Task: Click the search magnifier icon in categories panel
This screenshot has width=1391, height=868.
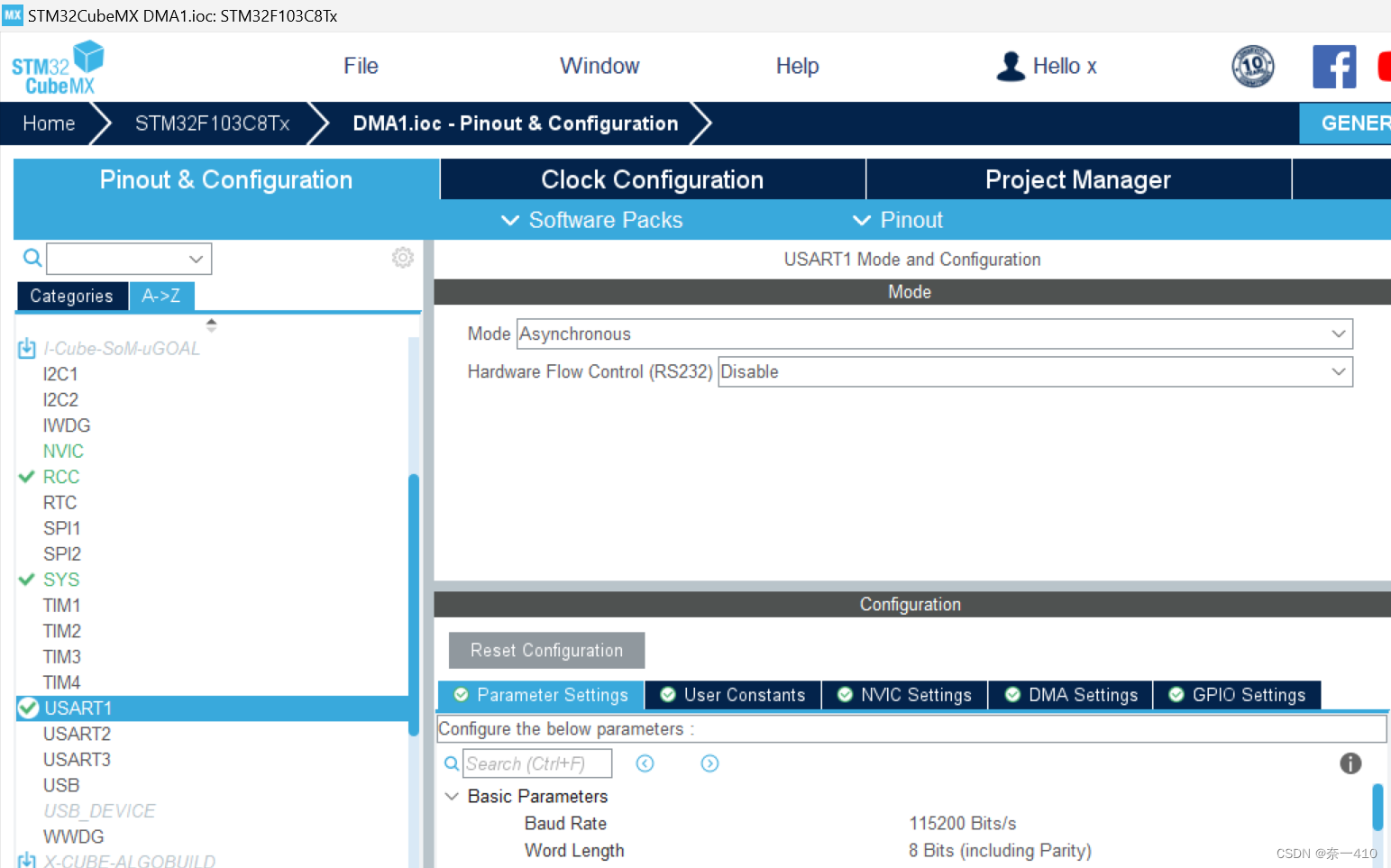Action: [32, 259]
